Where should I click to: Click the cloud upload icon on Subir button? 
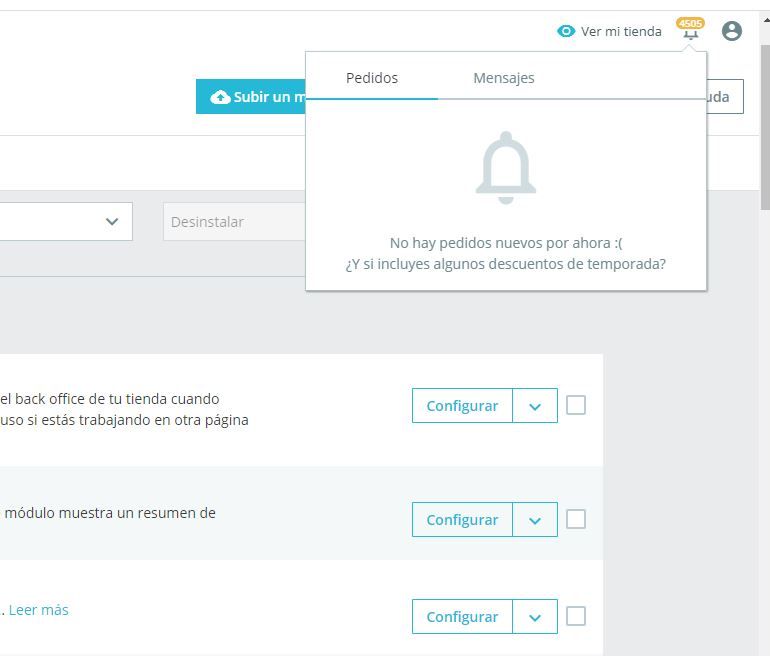[220, 97]
